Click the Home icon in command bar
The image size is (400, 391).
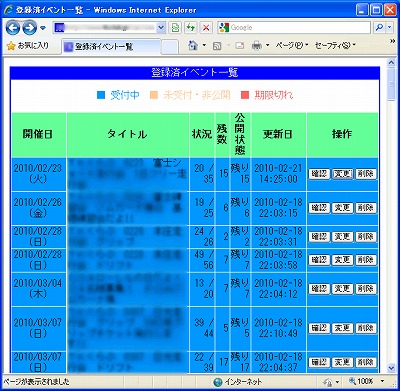pos(193,45)
